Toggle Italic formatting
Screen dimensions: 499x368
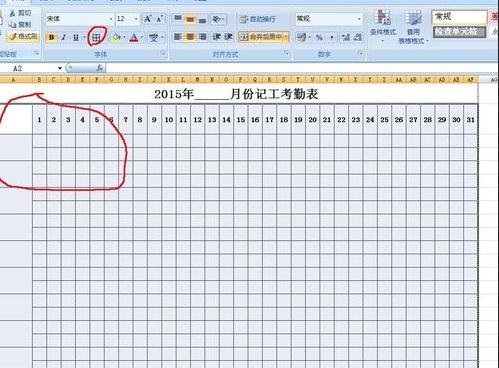coord(64,37)
